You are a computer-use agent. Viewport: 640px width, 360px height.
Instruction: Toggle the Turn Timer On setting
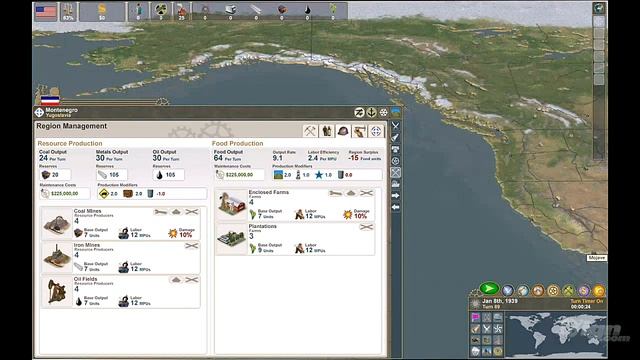(x=587, y=301)
